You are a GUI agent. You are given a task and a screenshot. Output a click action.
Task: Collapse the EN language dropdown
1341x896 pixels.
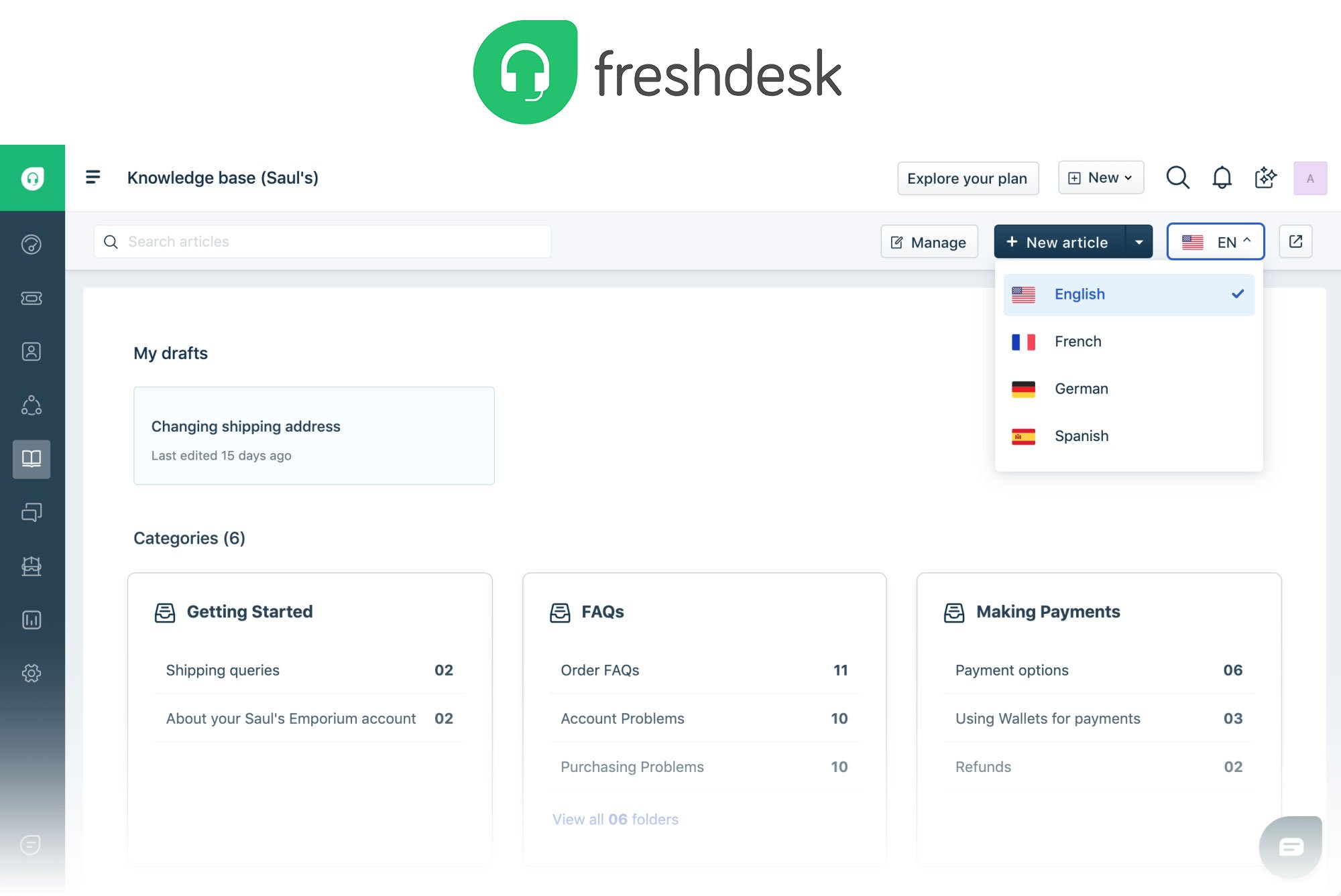(x=1215, y=241)
